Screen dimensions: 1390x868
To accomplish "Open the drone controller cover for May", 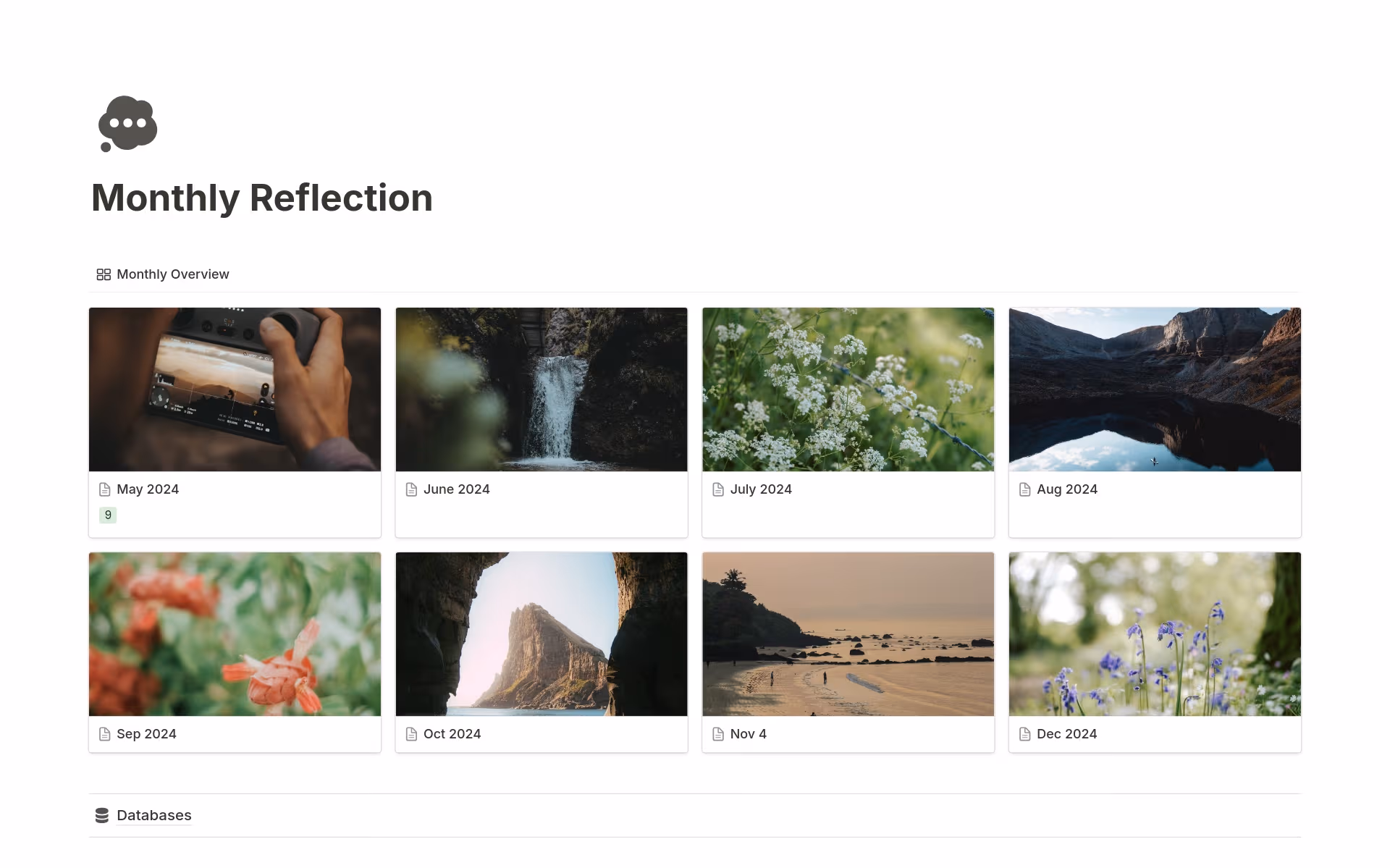I will (x=235, y=389).
